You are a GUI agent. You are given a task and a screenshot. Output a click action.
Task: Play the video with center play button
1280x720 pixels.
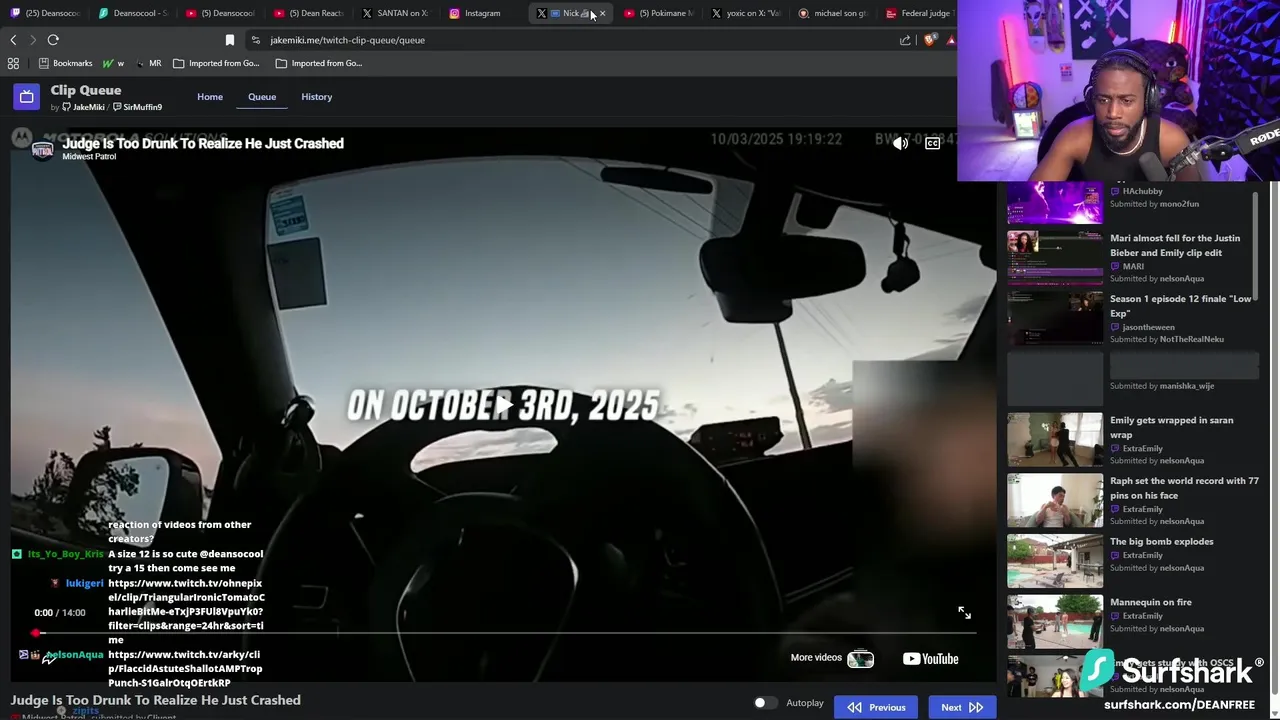(x=504, y=404)
